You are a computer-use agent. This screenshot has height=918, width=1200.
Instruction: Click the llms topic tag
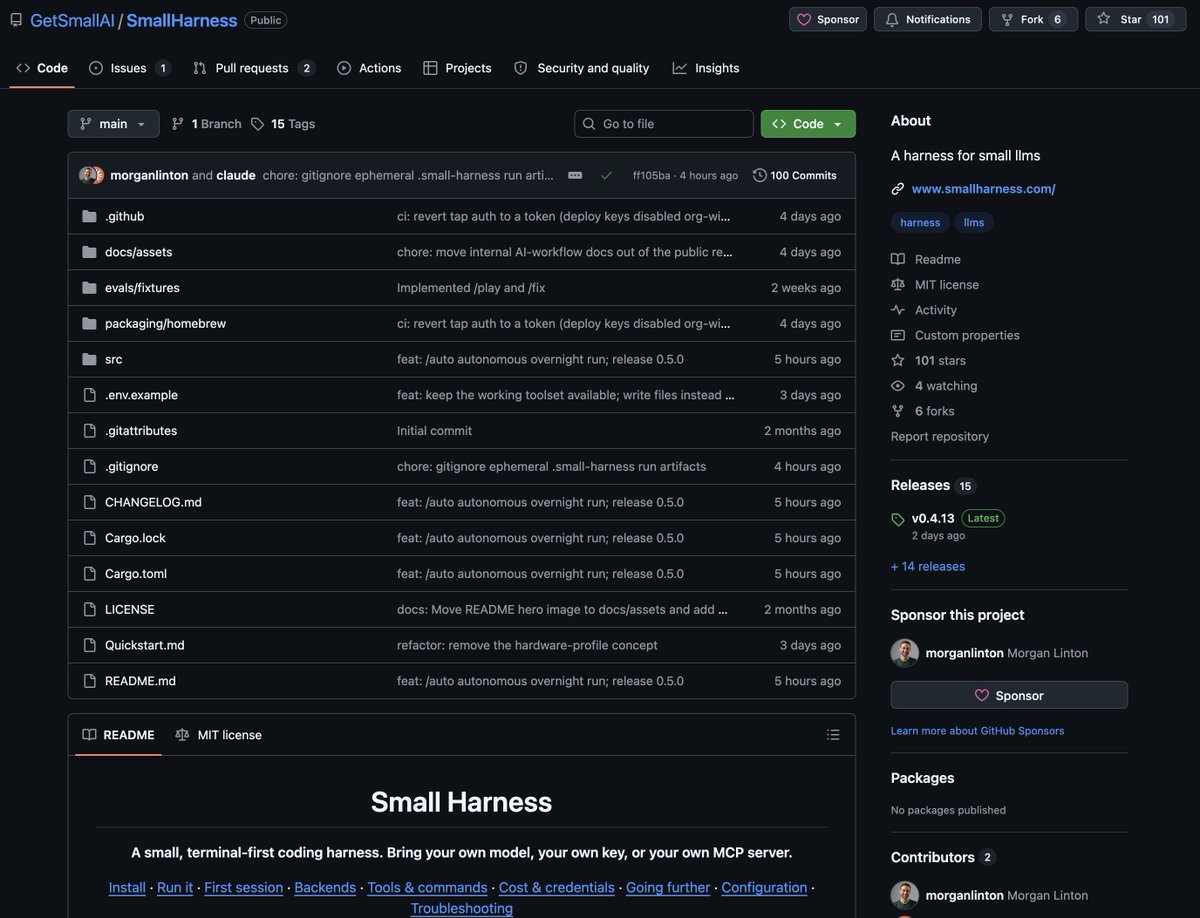click(x=974, y=223)
